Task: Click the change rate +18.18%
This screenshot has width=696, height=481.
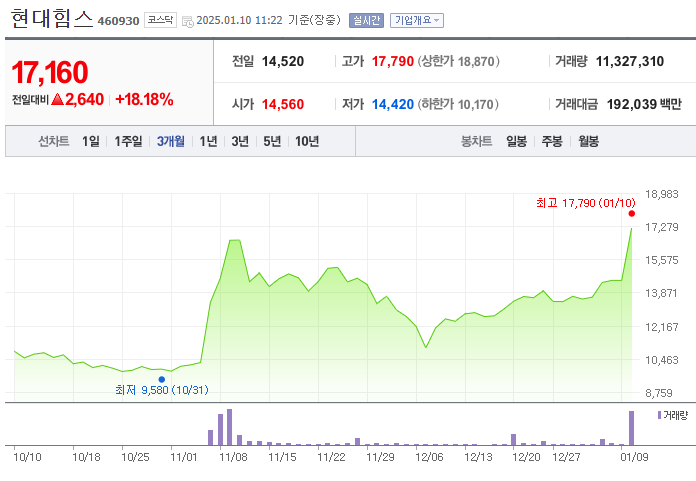Action: pos(144,99)
